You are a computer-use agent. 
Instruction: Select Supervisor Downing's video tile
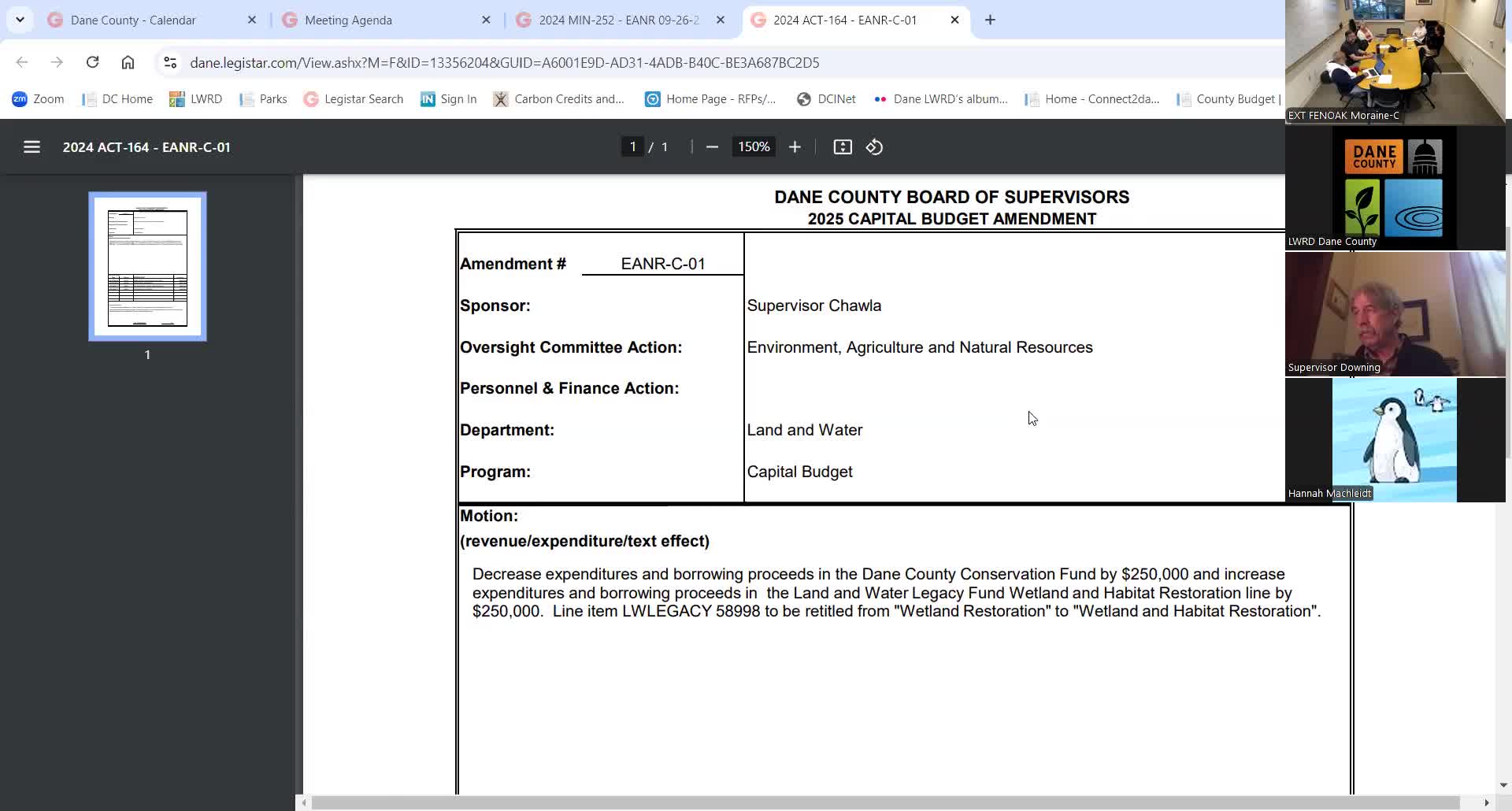1395,314
